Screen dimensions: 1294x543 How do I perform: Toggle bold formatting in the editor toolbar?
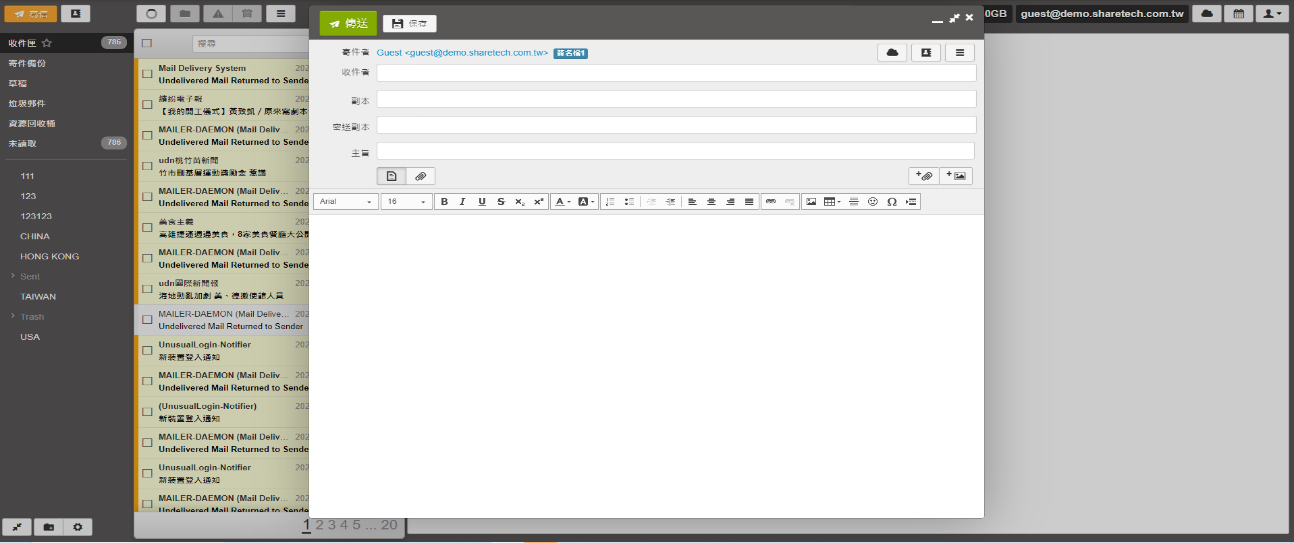tap(444, 202)
